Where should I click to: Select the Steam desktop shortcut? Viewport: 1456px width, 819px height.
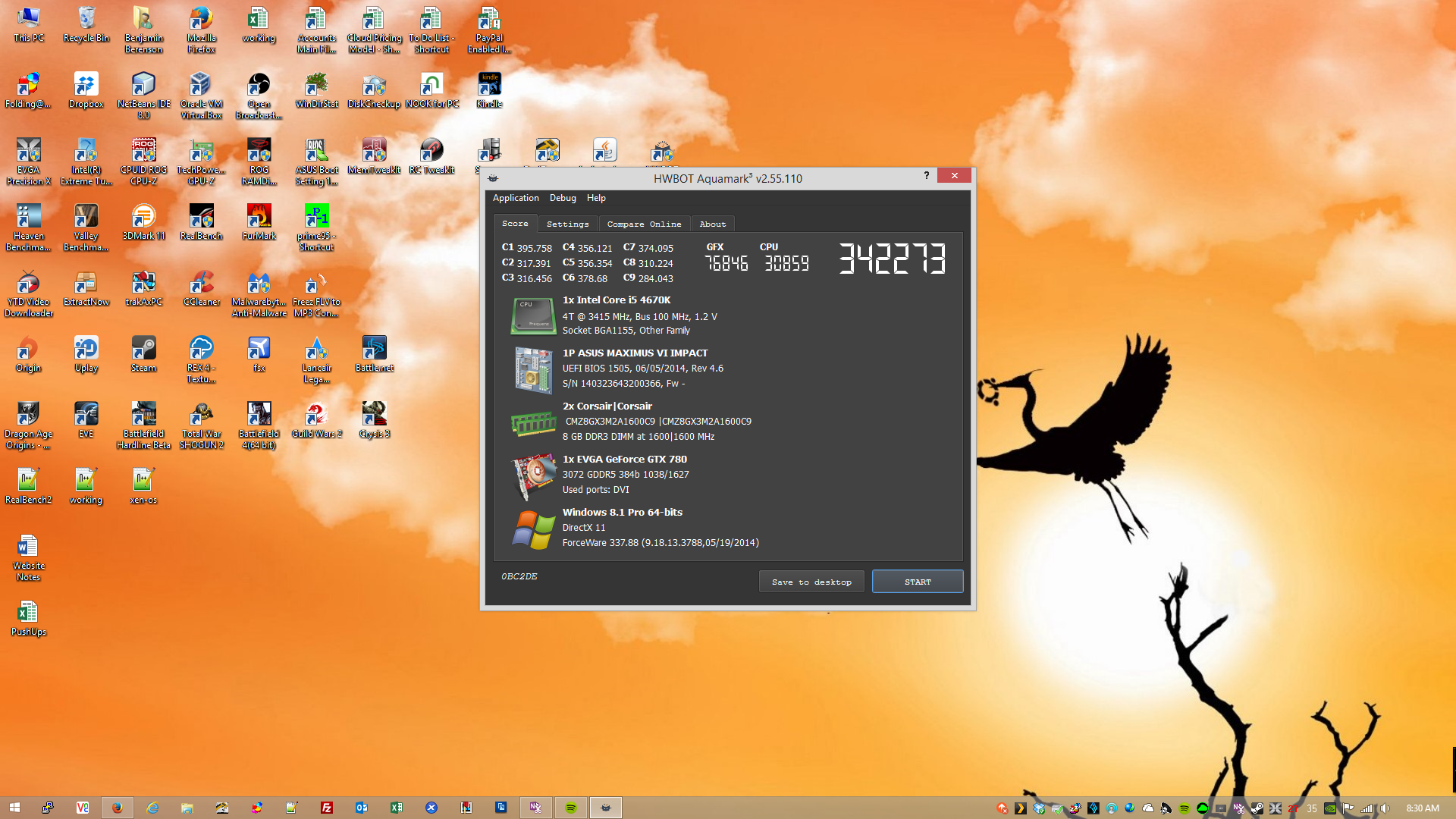143,354
